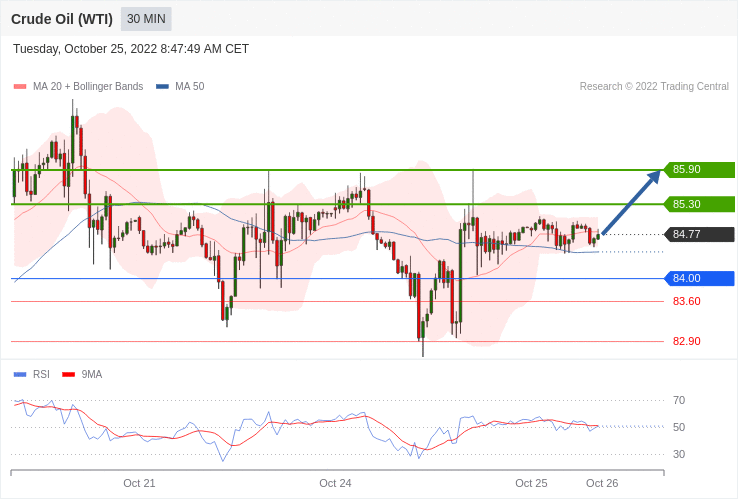Click the chart timestamp text

131,49
